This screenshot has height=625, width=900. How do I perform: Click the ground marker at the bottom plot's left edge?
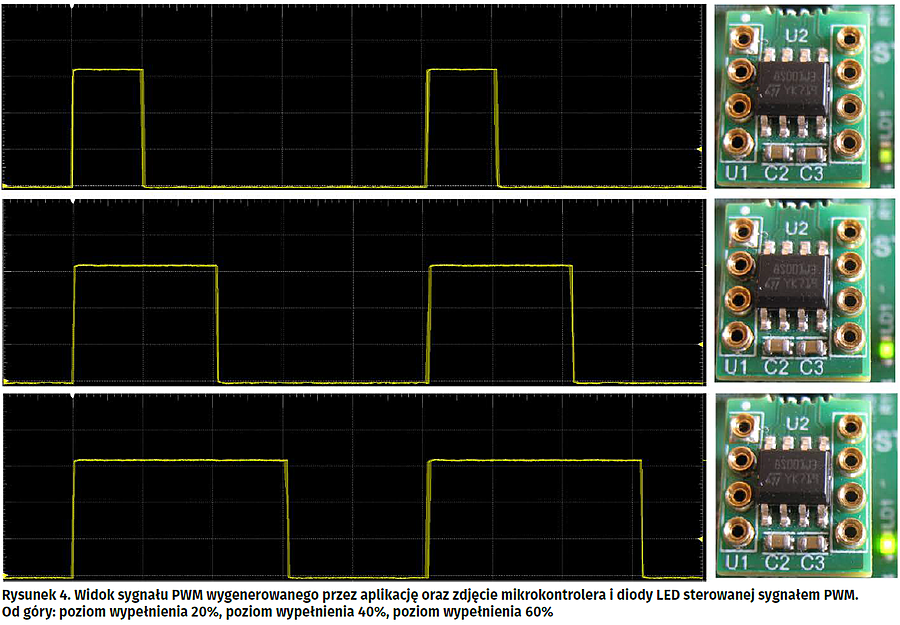(8, 577)
